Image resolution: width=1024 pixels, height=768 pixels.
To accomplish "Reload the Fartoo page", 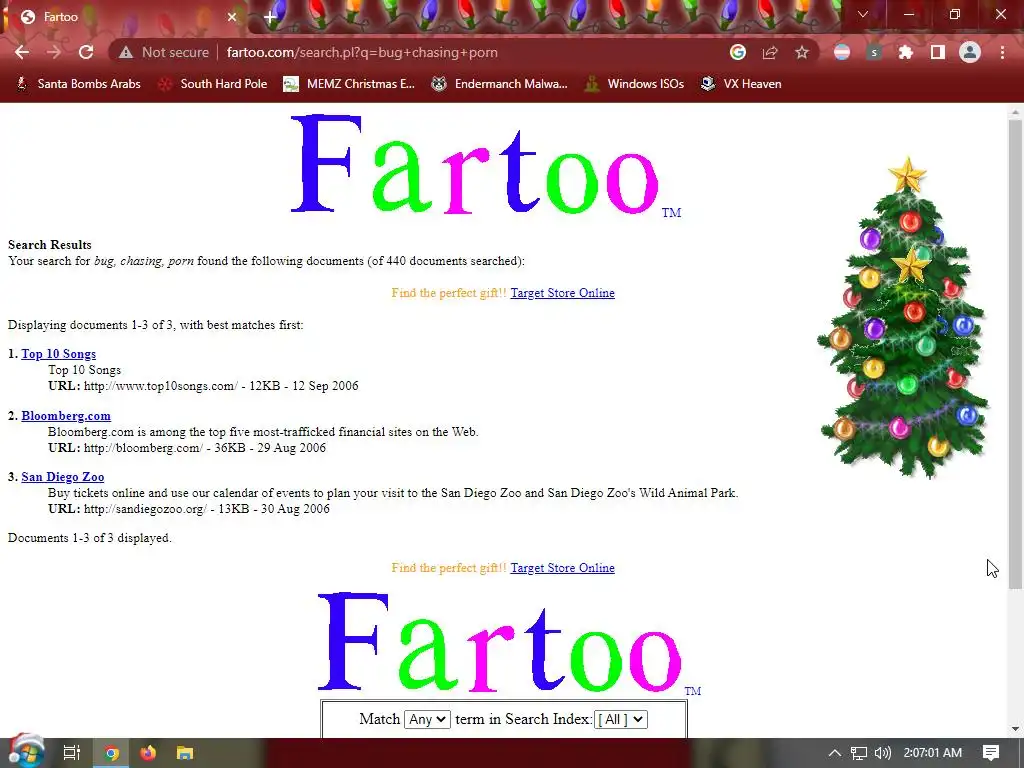I will click(86, 52).
